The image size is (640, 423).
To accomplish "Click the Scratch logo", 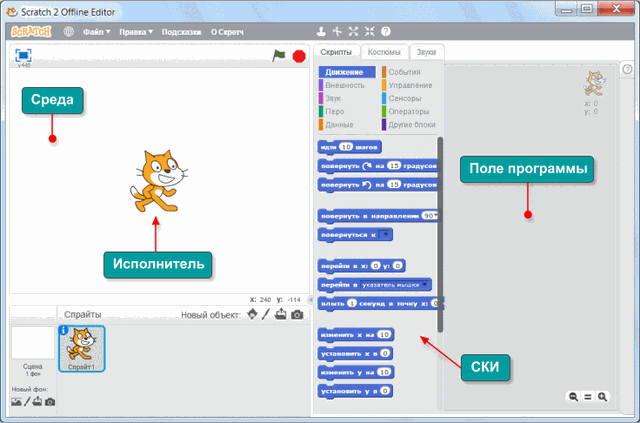I will [x=31, y=31].
